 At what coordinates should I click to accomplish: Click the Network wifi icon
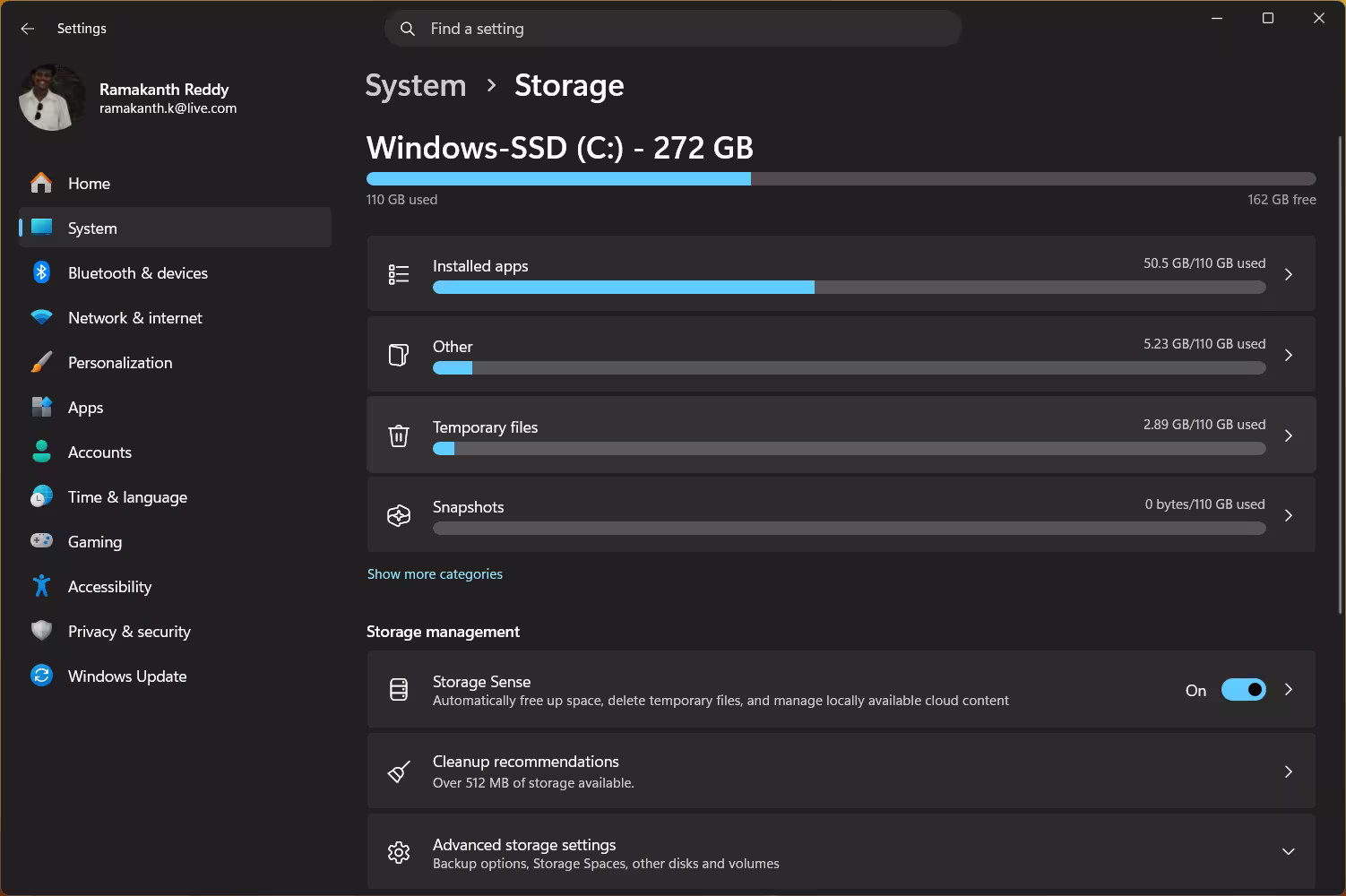pos(41,317)
